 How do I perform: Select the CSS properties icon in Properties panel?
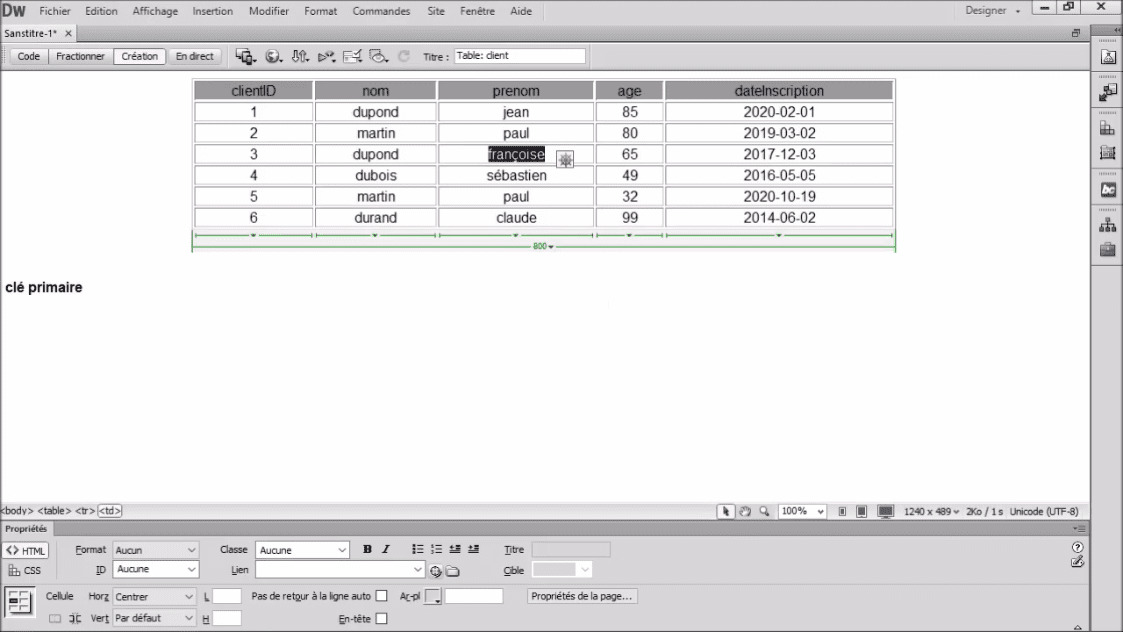[24, 571]
